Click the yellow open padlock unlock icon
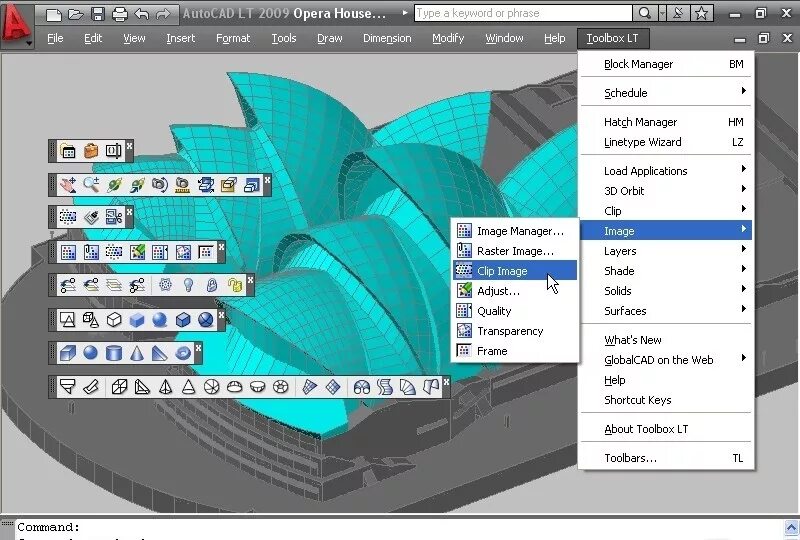Viewport: 800px width, 540px height. (x=234, y=285)
